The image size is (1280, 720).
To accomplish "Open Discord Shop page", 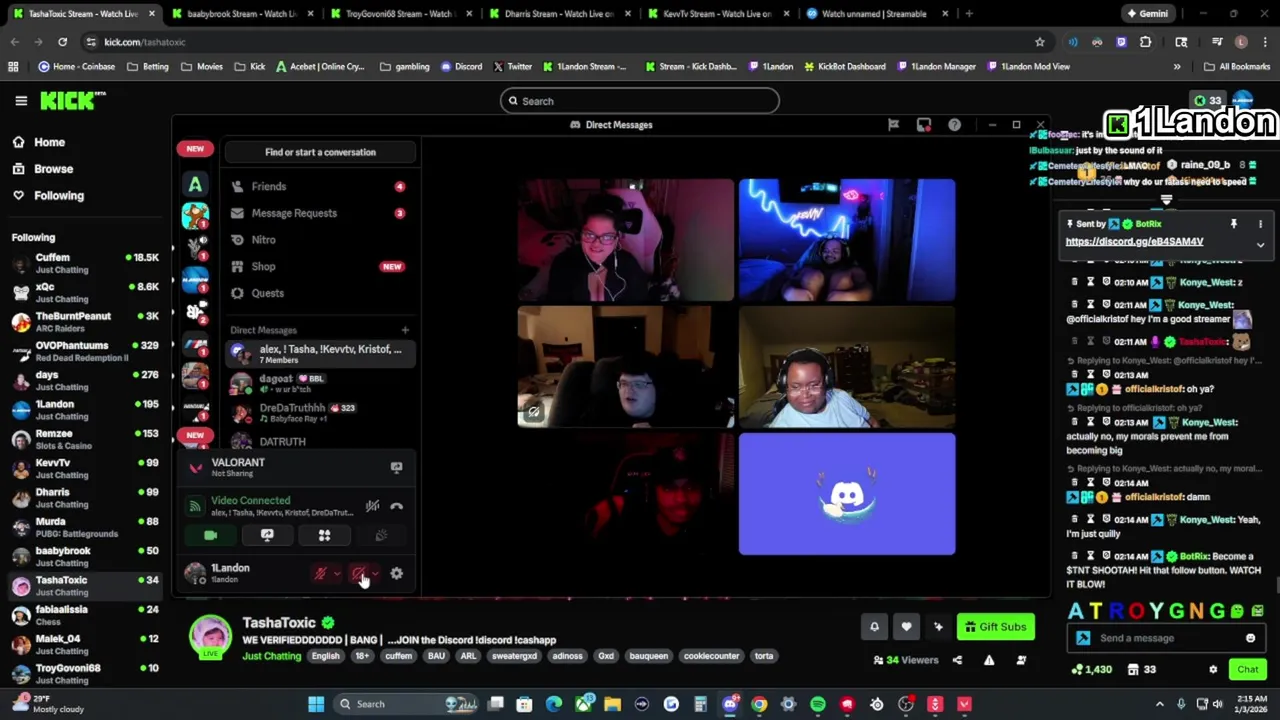I will tap(319, 267).
